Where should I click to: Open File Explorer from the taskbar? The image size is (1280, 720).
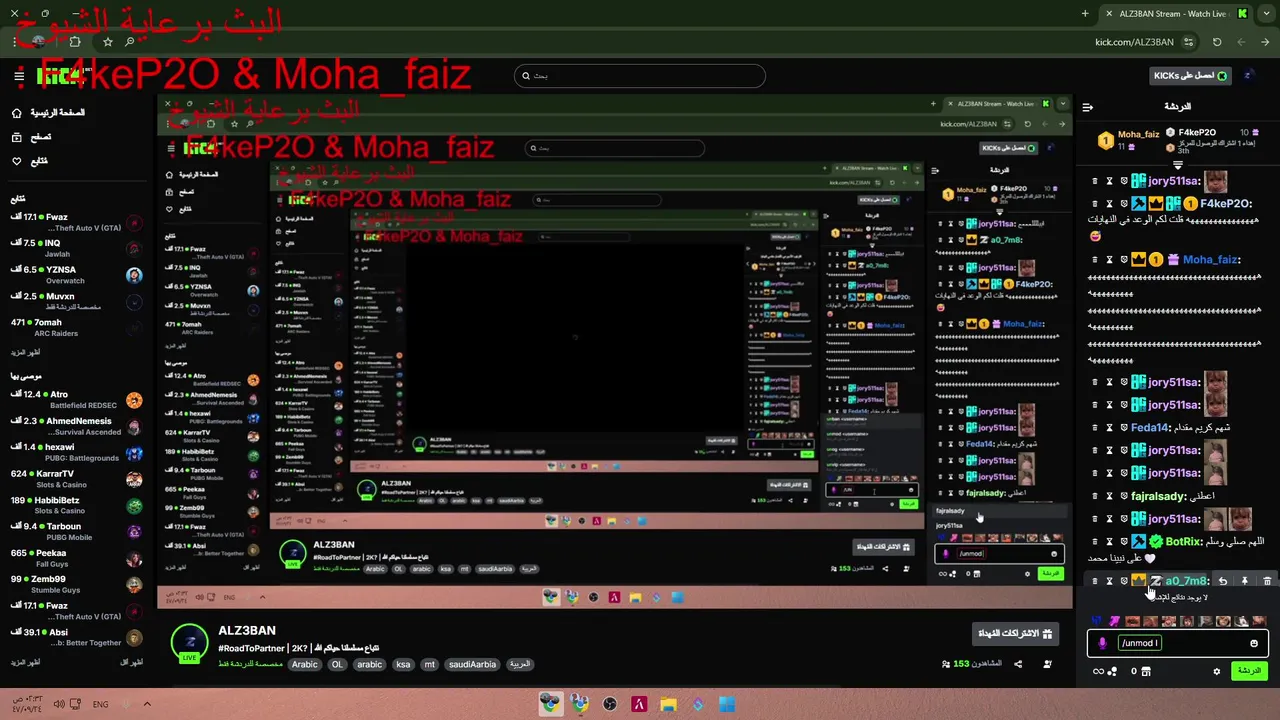pos(668,704)
